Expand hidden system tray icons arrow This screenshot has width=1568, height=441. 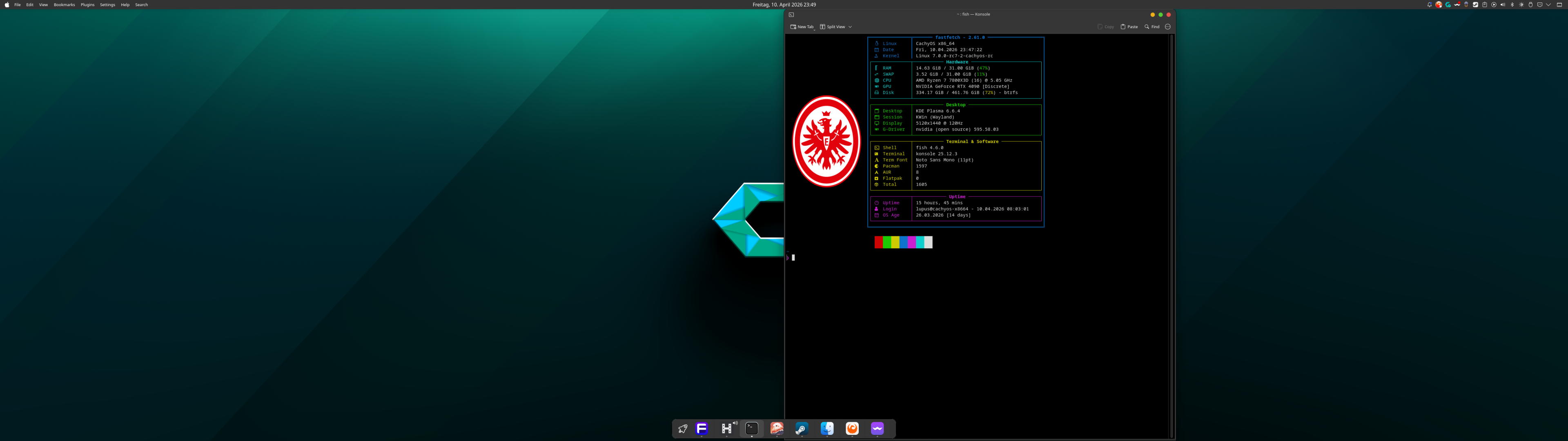(x=1548, y=5)
